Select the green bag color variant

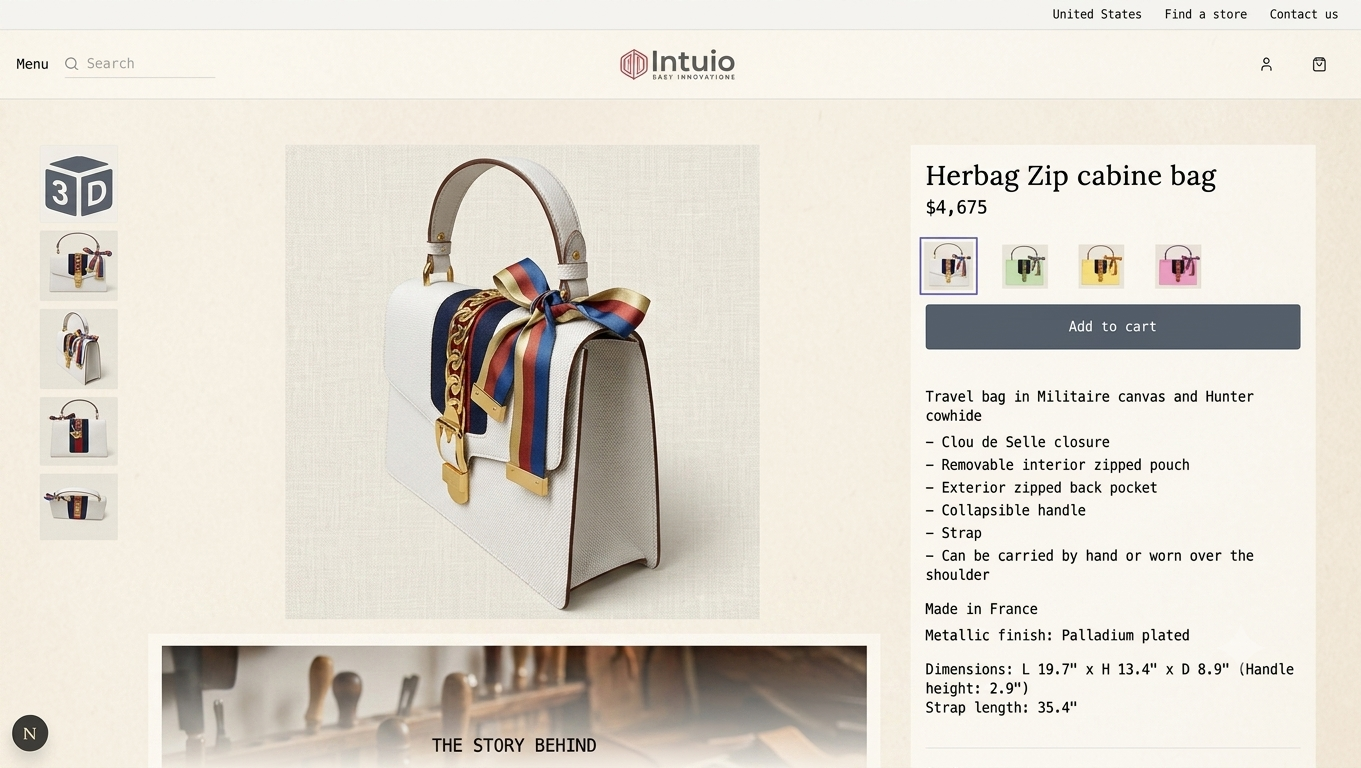pos(1025,266)
